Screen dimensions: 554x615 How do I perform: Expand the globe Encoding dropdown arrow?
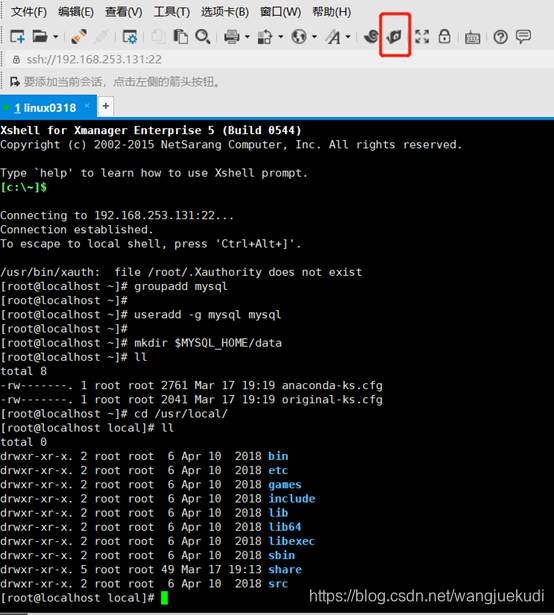[314, 37]
